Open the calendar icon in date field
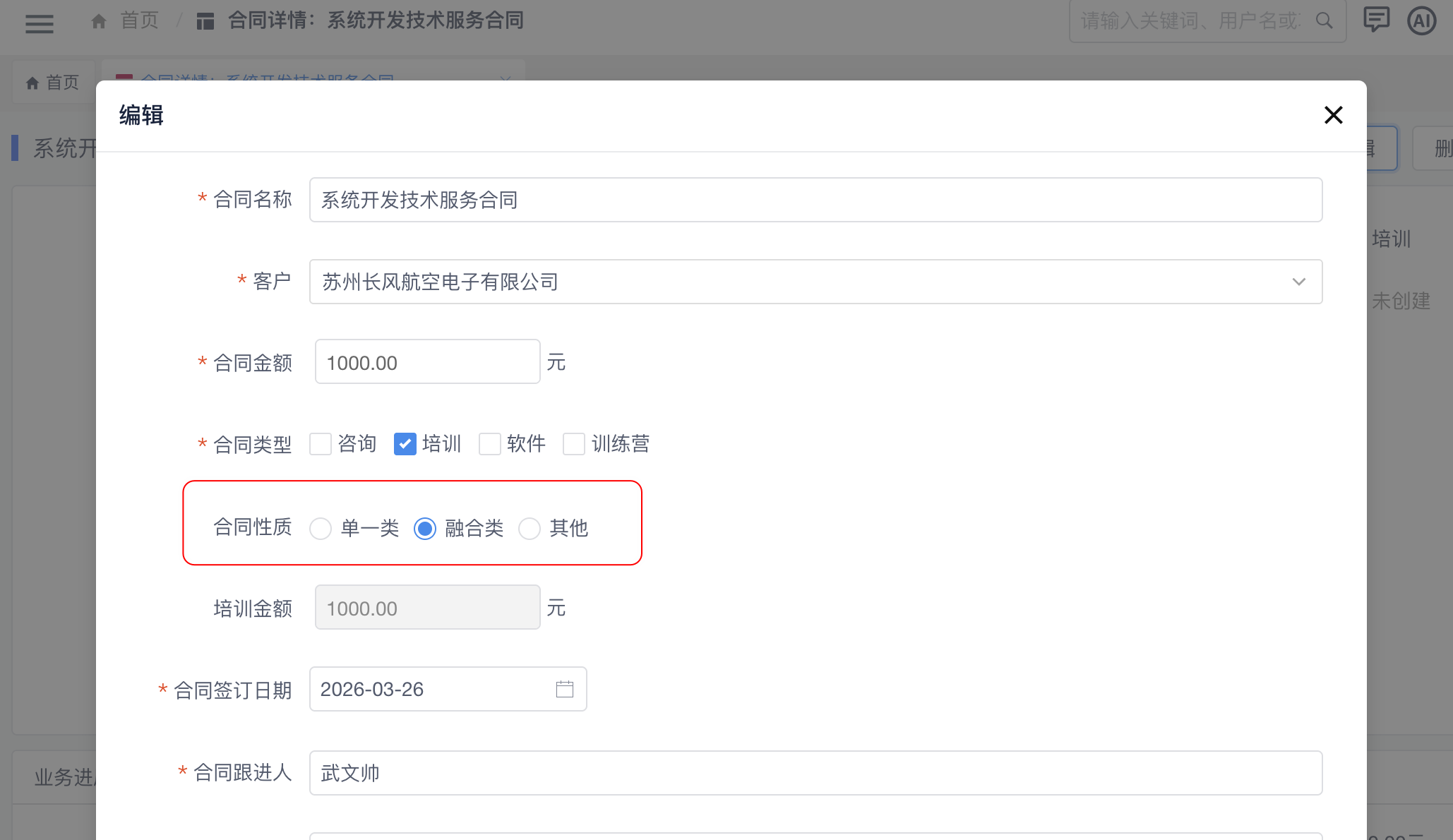This screenshot has width=1453, height=840. tap(565, 689)
